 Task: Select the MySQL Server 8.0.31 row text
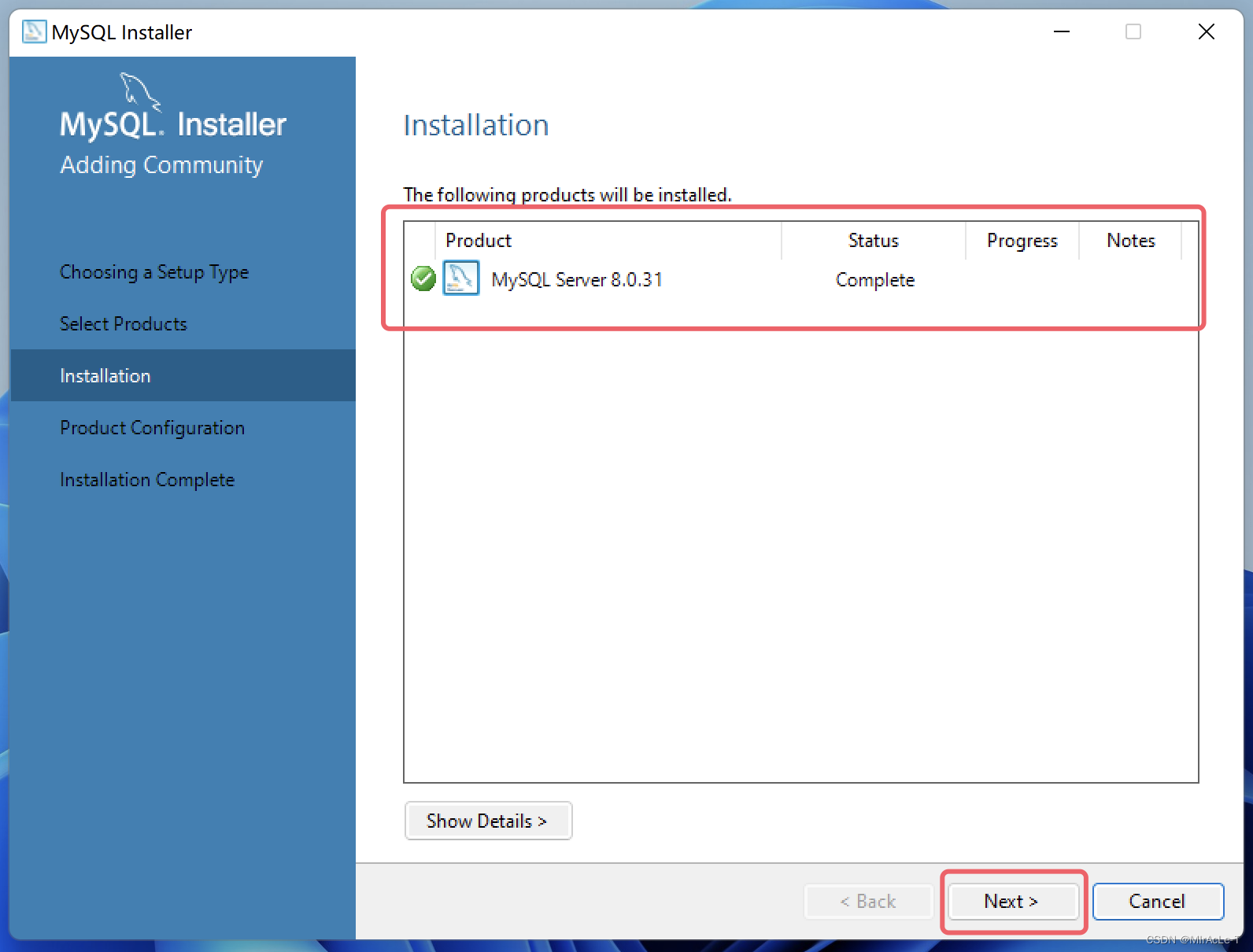[x=577, y=280]
